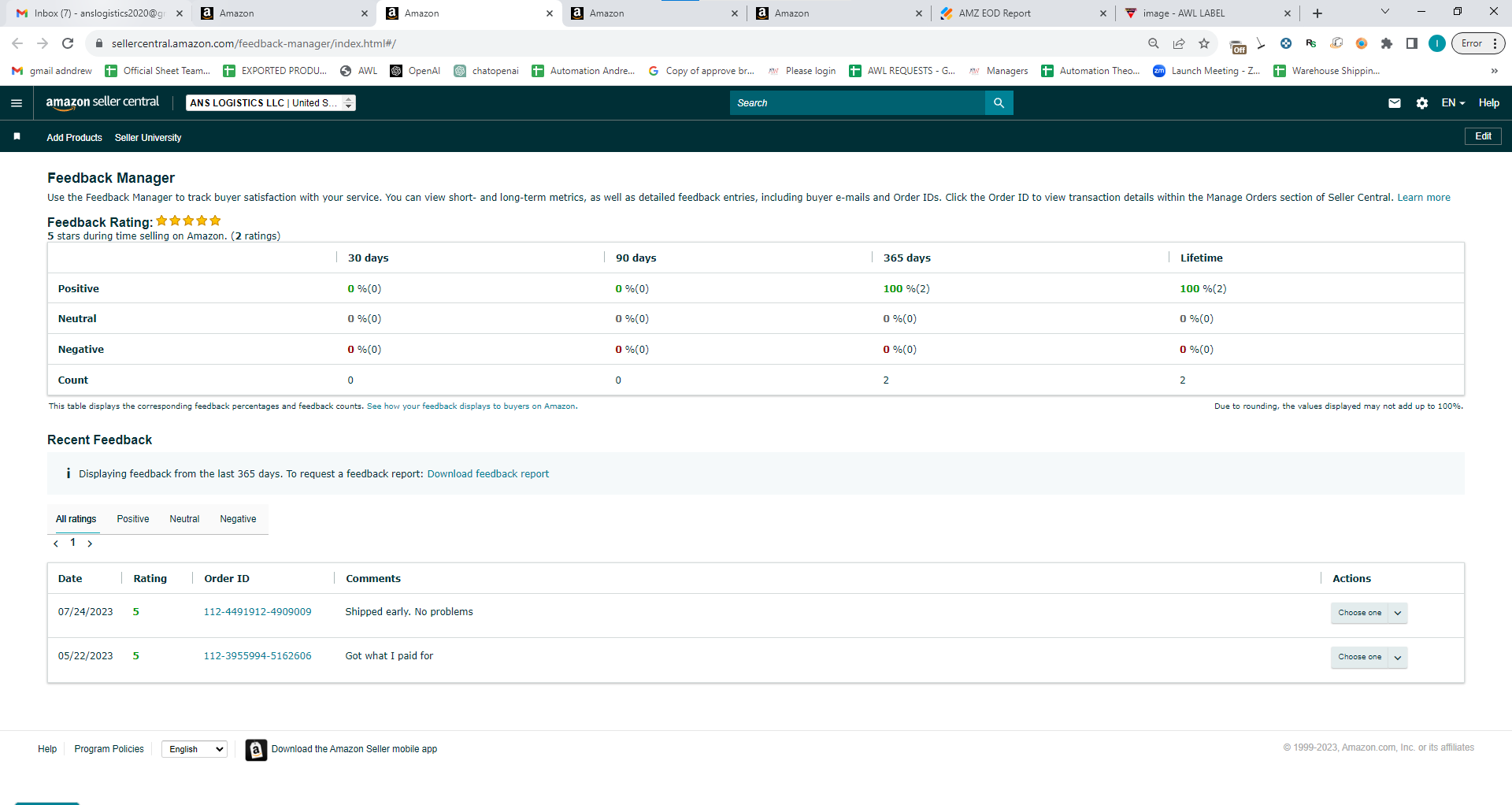Viewport: 1512px width, 805px height.
Task: Switch to the Inbox (7) Gmail tab
Action: coord(100,13)
